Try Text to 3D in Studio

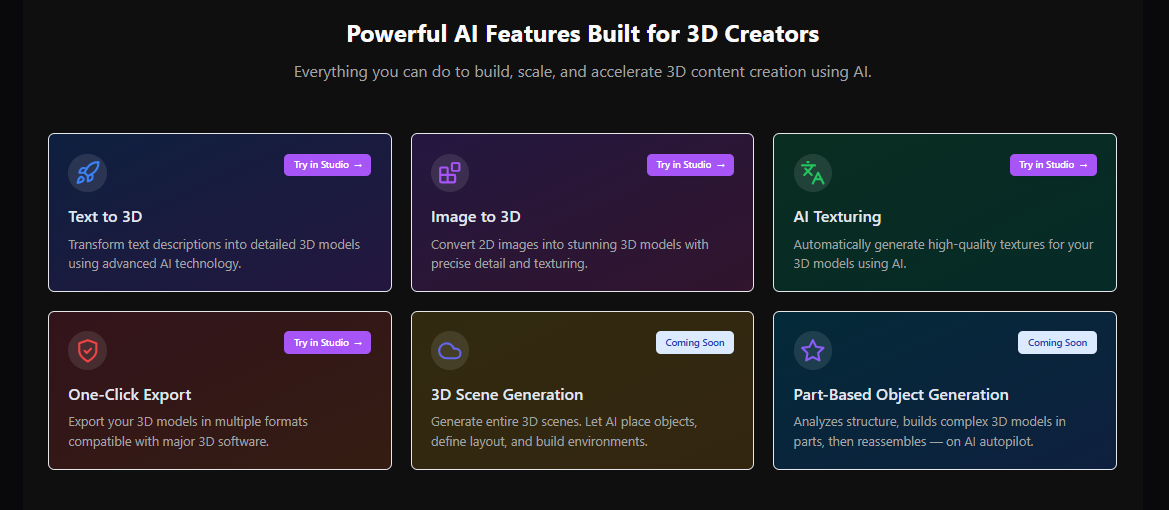(x=327, y=165)
